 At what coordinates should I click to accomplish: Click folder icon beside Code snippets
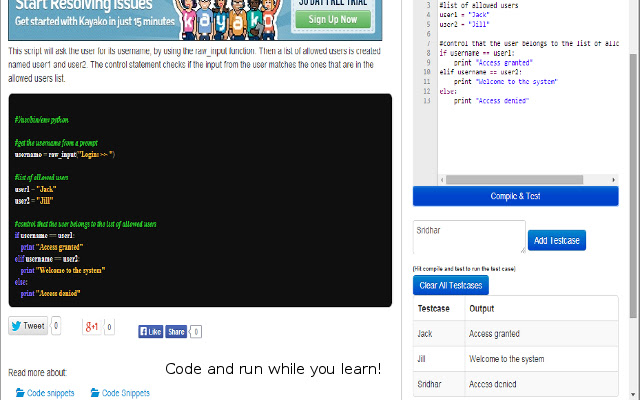[20, 393]
